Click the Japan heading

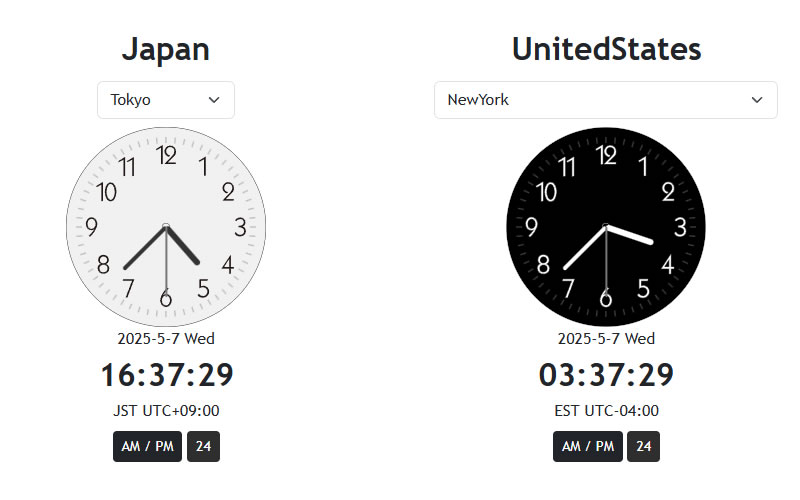(x=166, y=49)
